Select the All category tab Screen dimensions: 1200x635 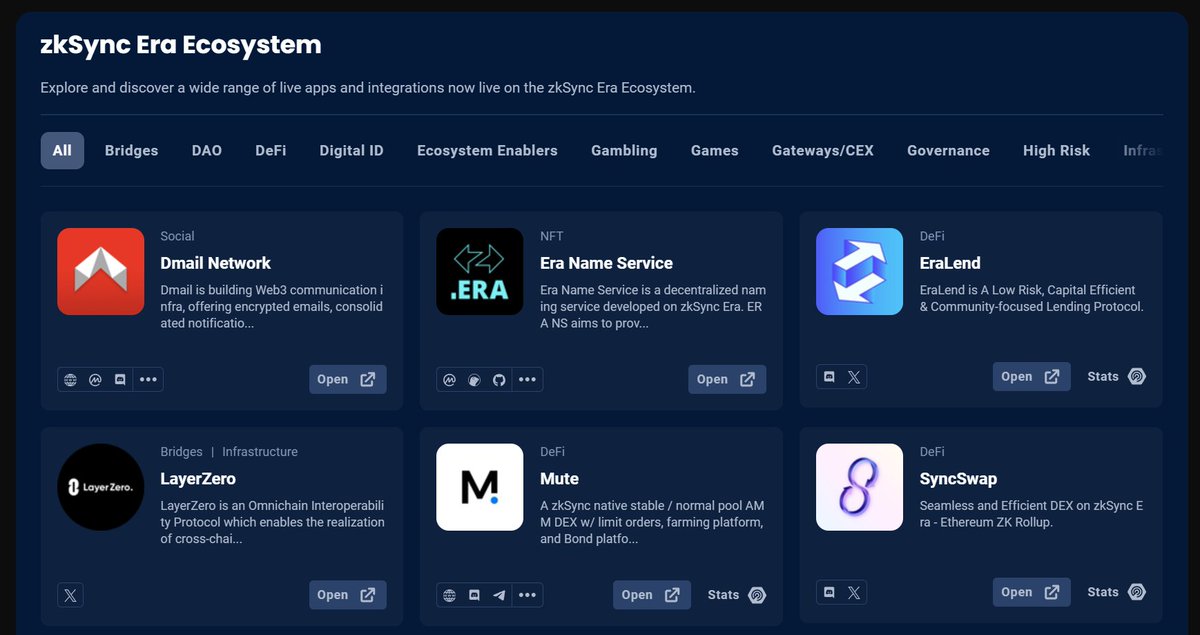(62, 150)
